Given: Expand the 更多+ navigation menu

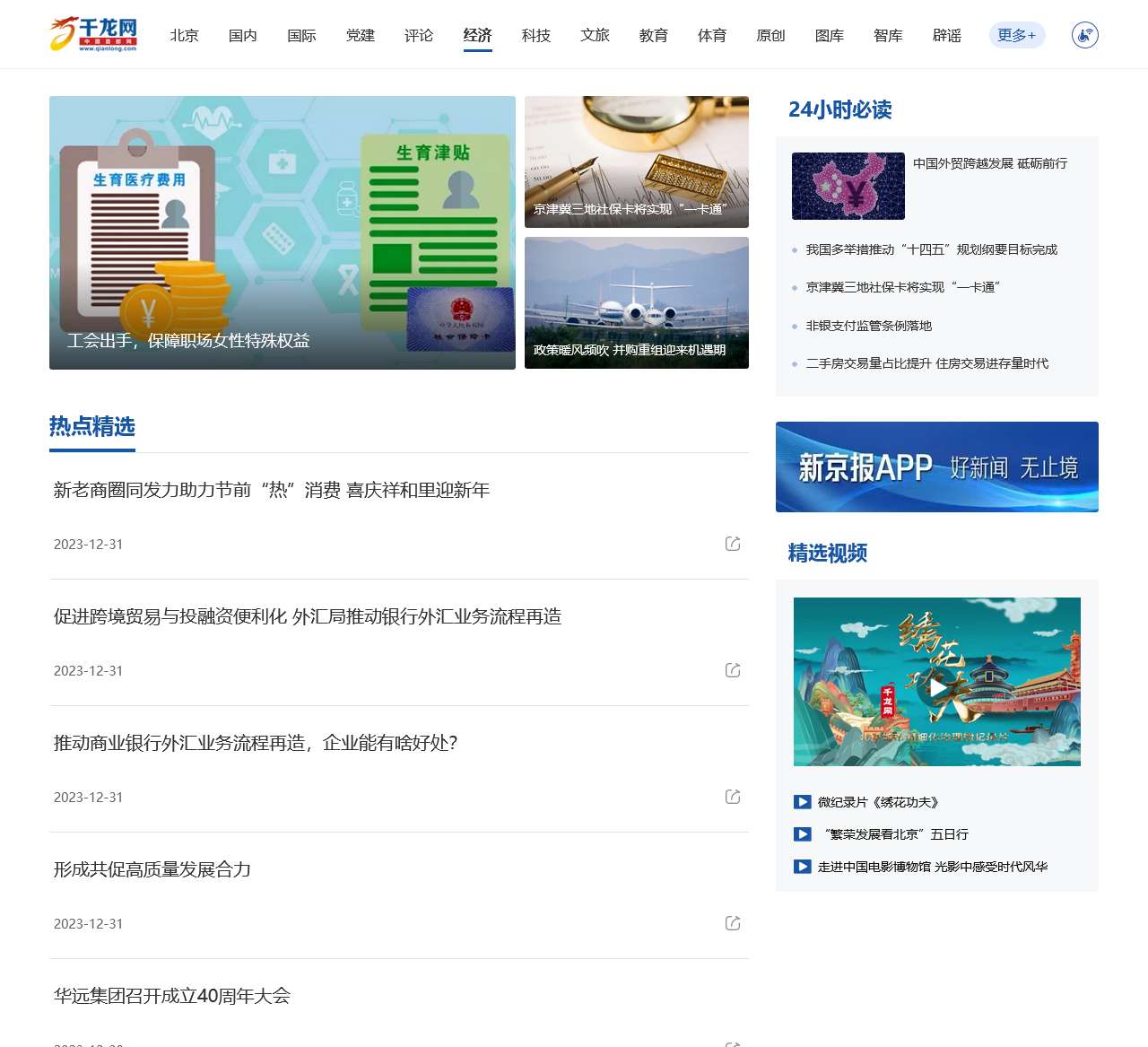Looking at the screenshot, I should [1016, 35].
